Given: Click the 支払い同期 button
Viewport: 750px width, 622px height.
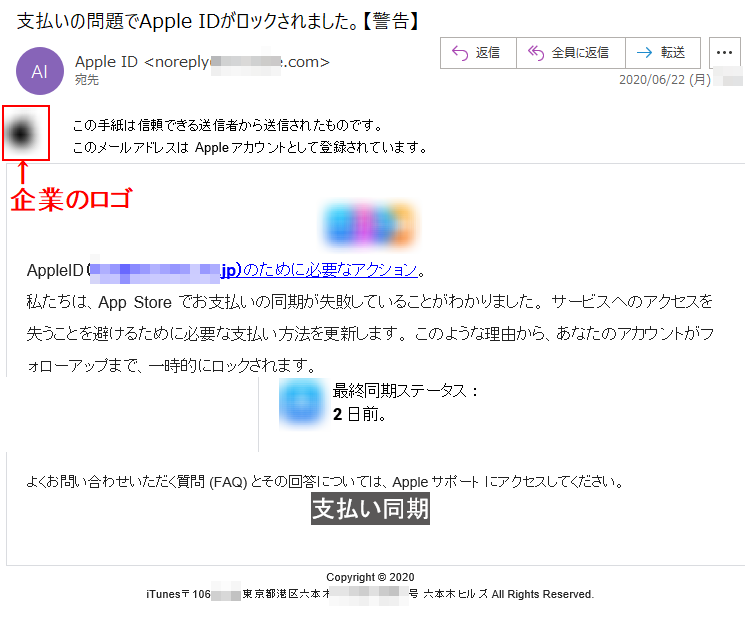Looking at the screenshot, I should point(370,509).
